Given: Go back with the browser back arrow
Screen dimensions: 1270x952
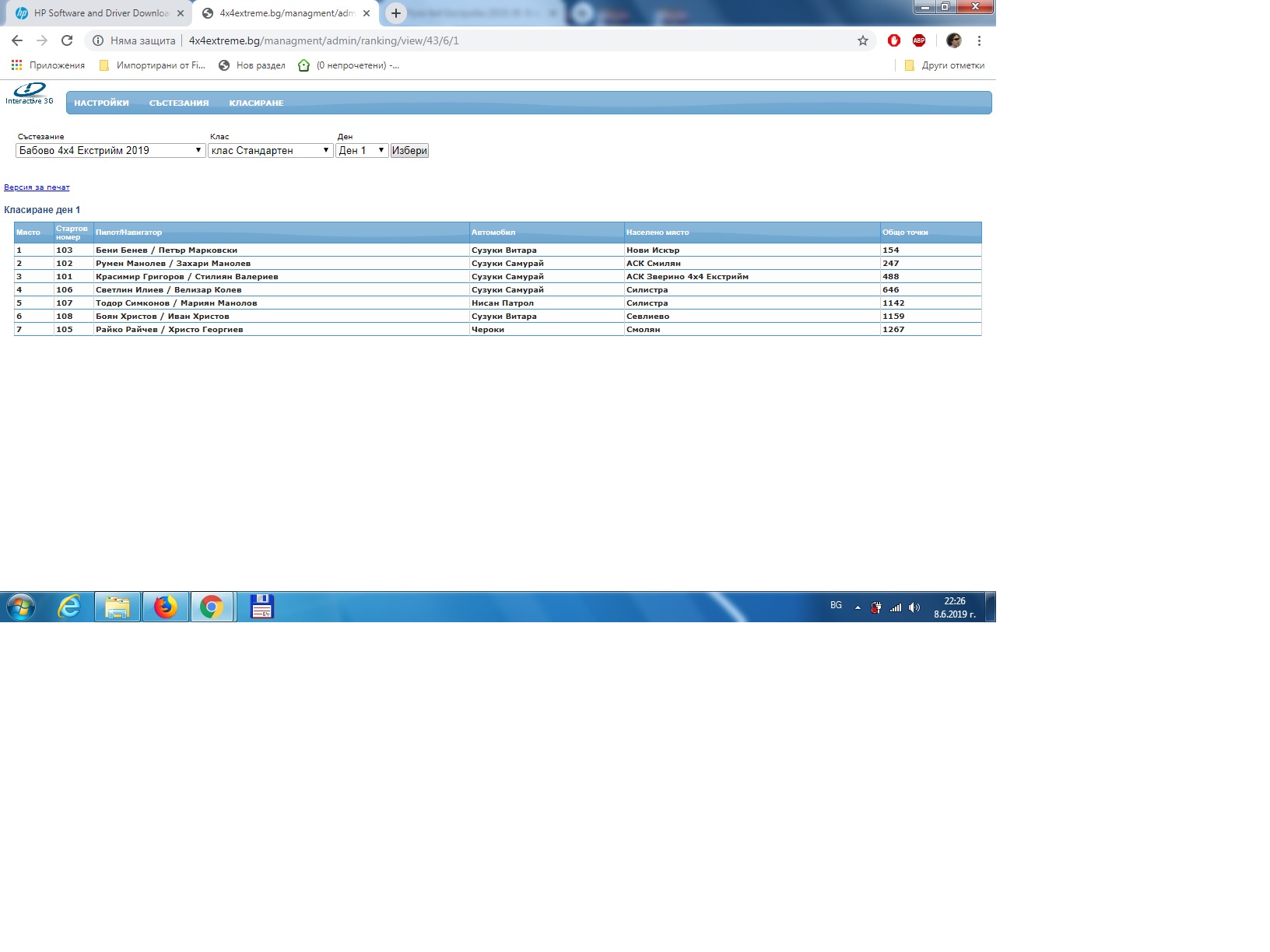Looking at the screenshot, I should 17,40.
